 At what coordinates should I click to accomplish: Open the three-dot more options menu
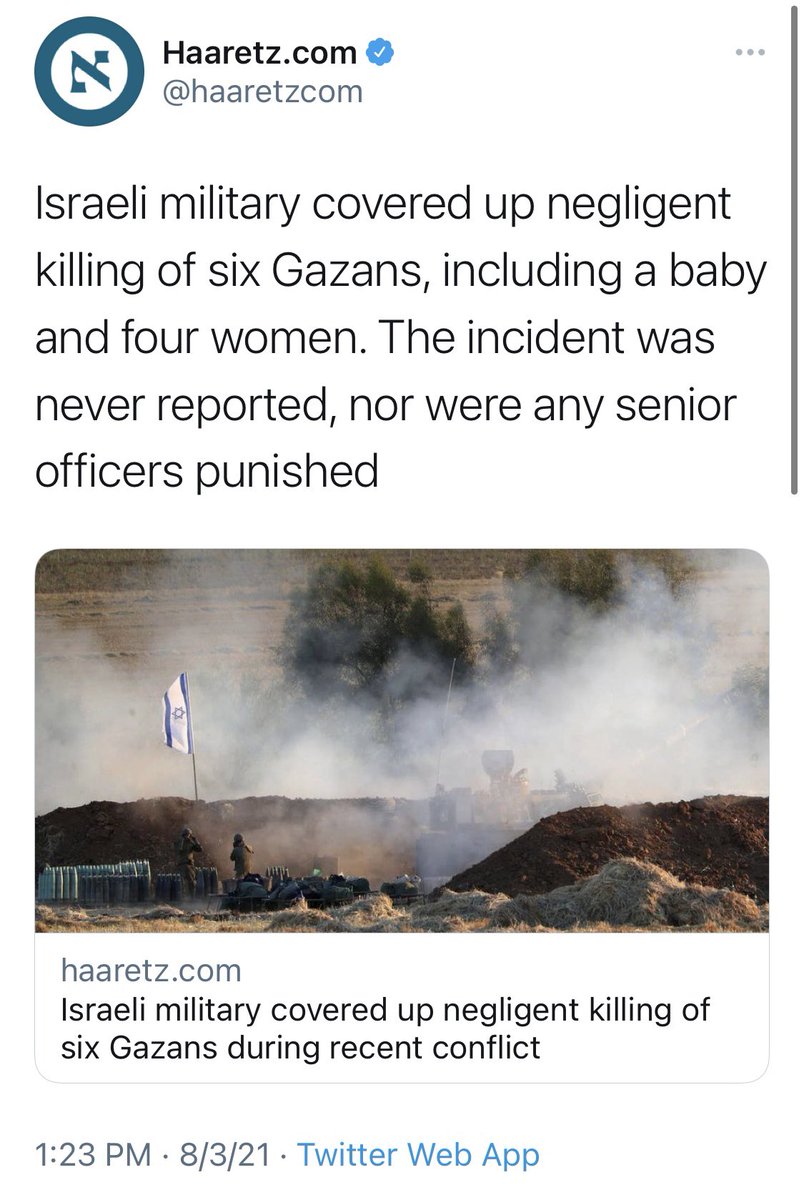click(748, 52)
